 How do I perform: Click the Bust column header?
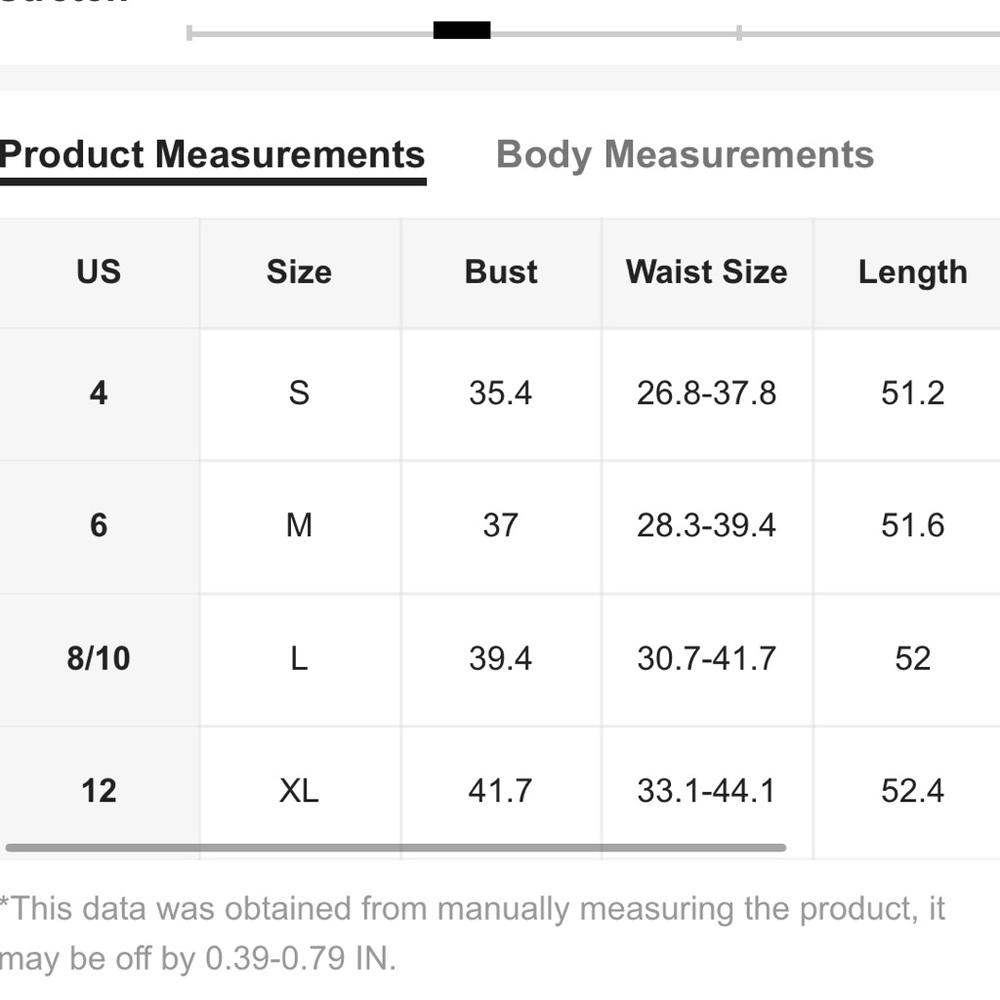point(501,273)
